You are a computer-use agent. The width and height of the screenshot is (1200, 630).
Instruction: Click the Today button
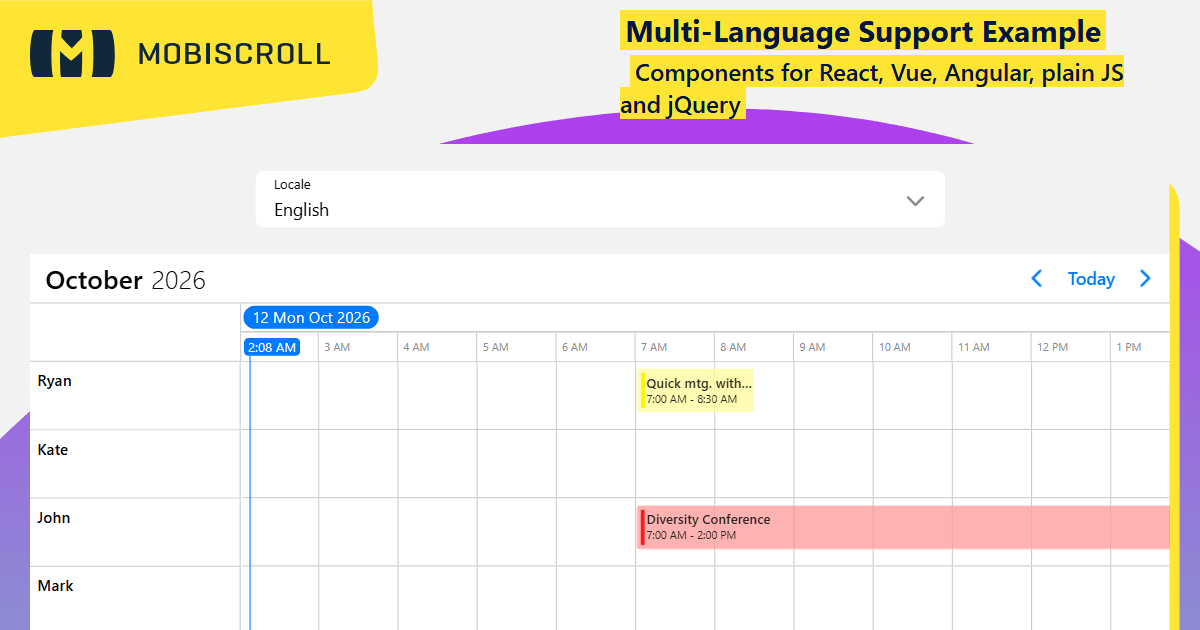click(1091, 279)
